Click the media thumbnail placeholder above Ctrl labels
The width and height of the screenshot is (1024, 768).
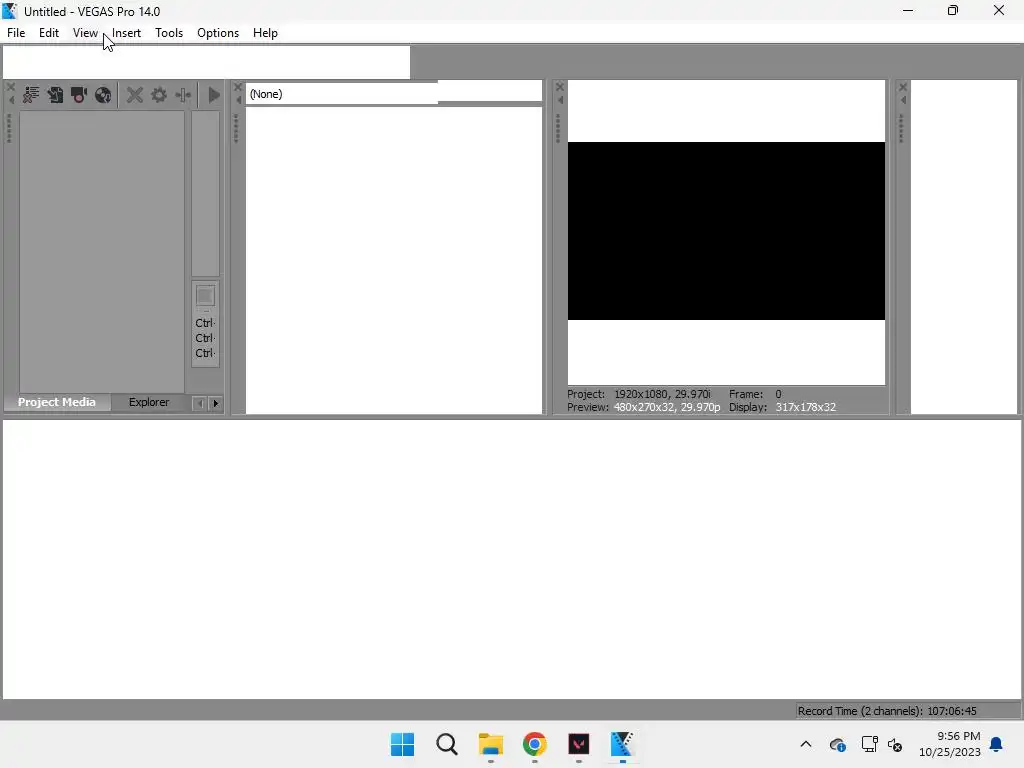pyautogui.click(x=205, y=296)
